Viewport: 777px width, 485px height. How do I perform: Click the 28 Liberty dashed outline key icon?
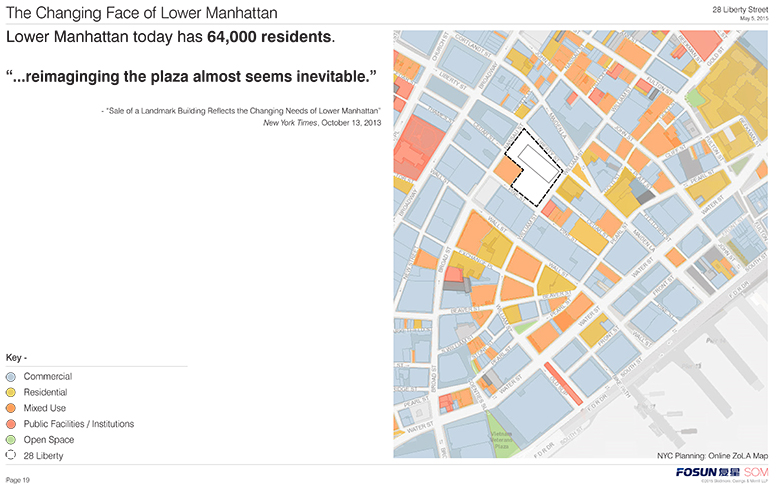[x=11, y=455]
